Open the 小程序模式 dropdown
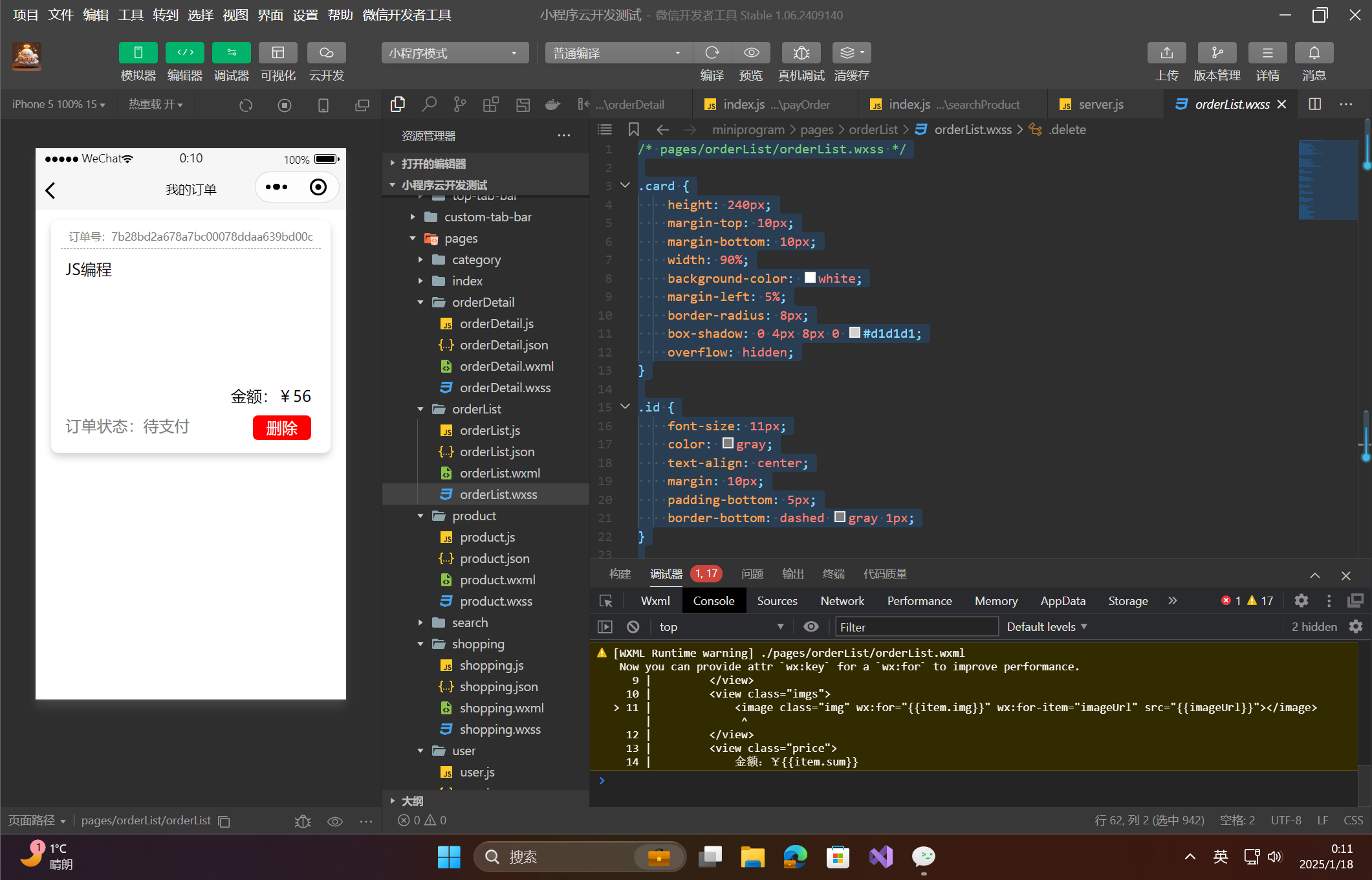Image resolution: width=1372 pixels, height=880 pixels. coord(454,53)
